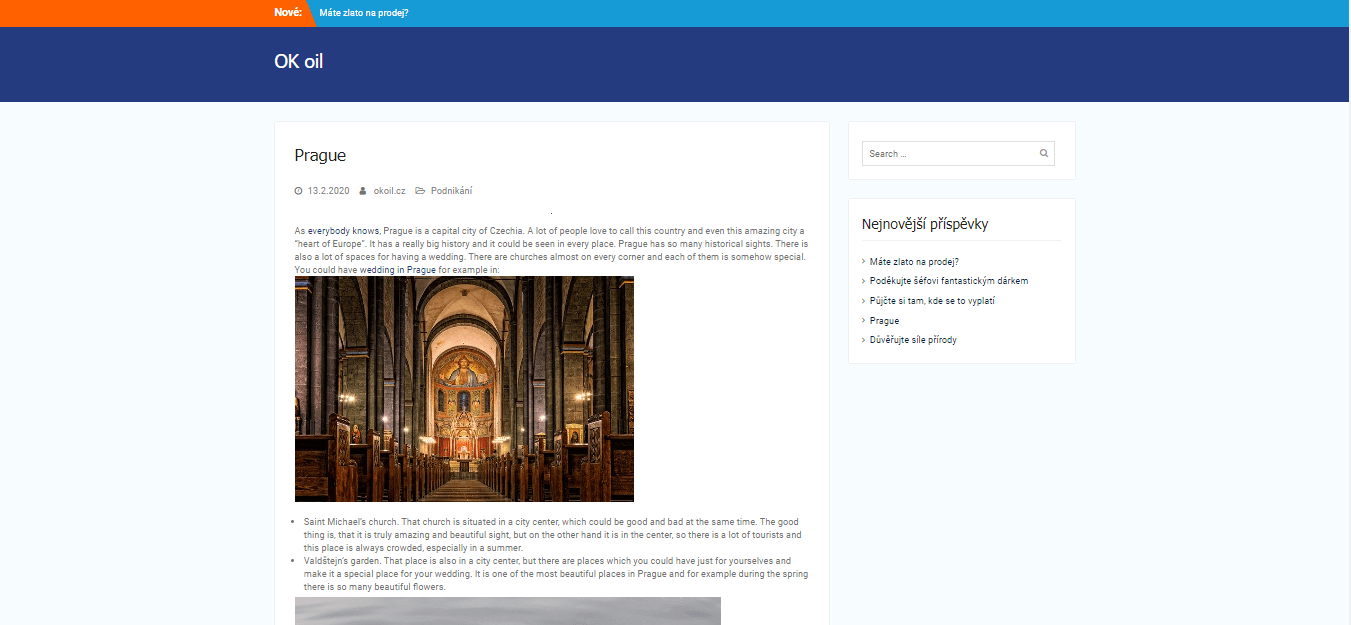The height and width of the screenshot is (625, 1351).
Task: Click the post date 13.2.2020
Action: [327, 191]
